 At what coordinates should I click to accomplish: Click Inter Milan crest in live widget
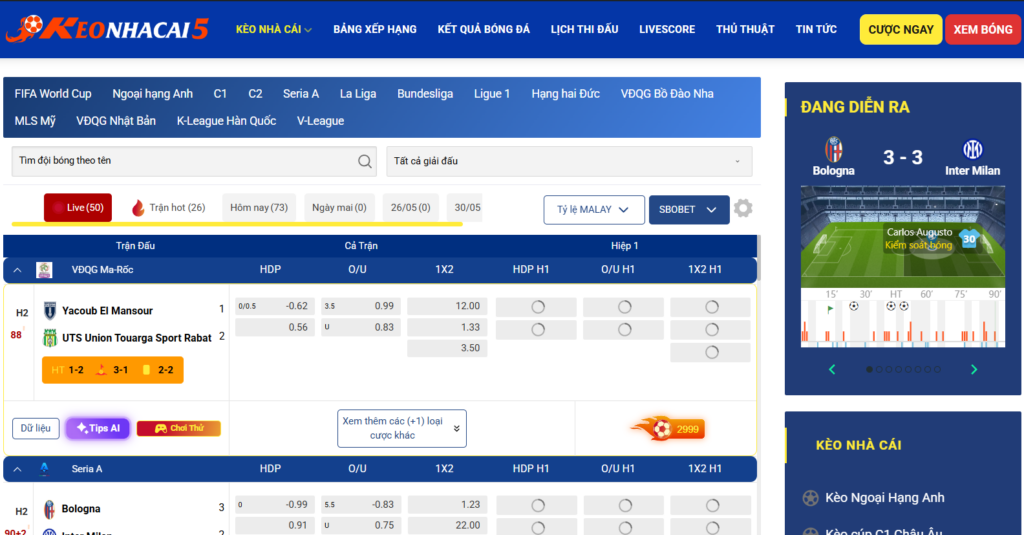click(x=972, y=150)
